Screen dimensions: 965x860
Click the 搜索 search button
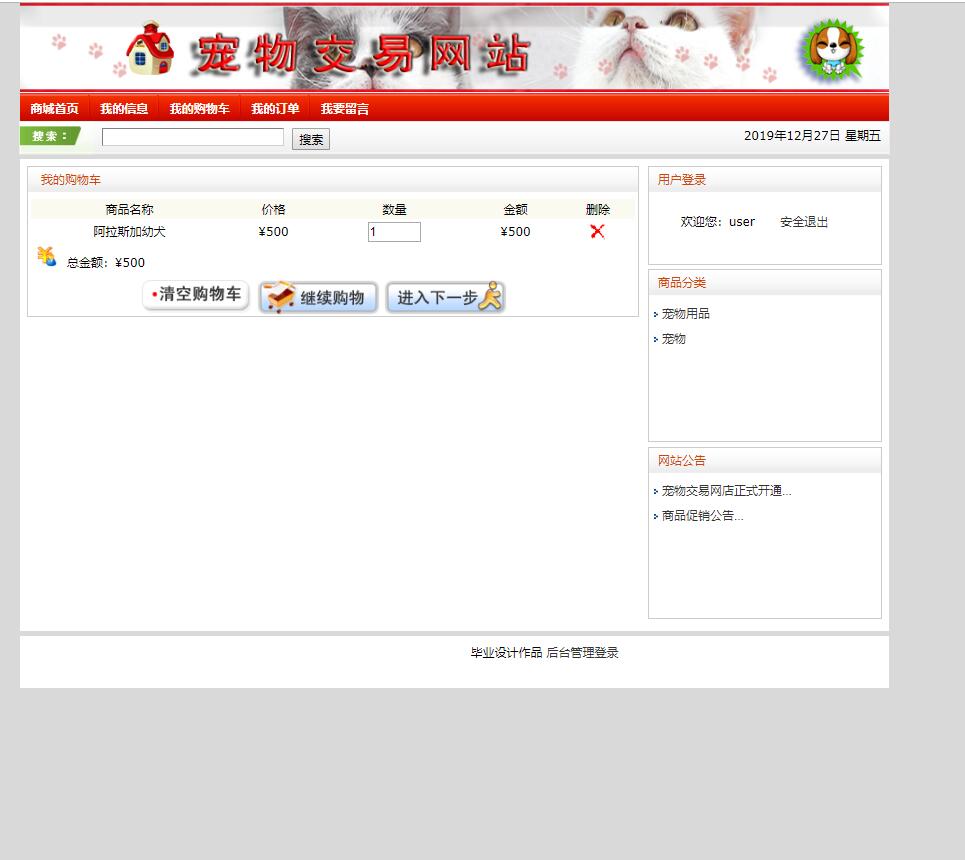(x=309, y=139)
